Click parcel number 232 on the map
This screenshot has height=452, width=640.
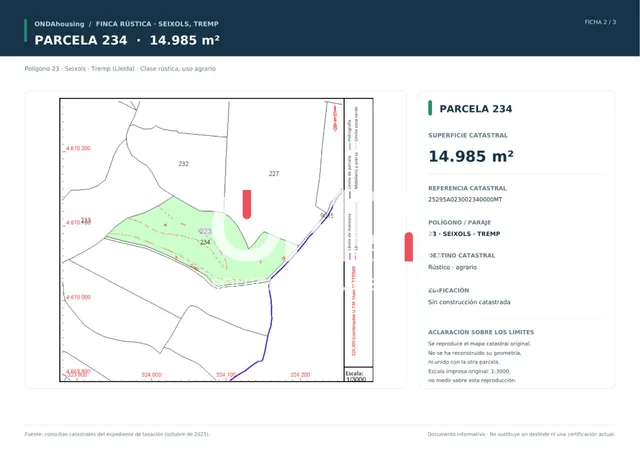pos(183,164)
